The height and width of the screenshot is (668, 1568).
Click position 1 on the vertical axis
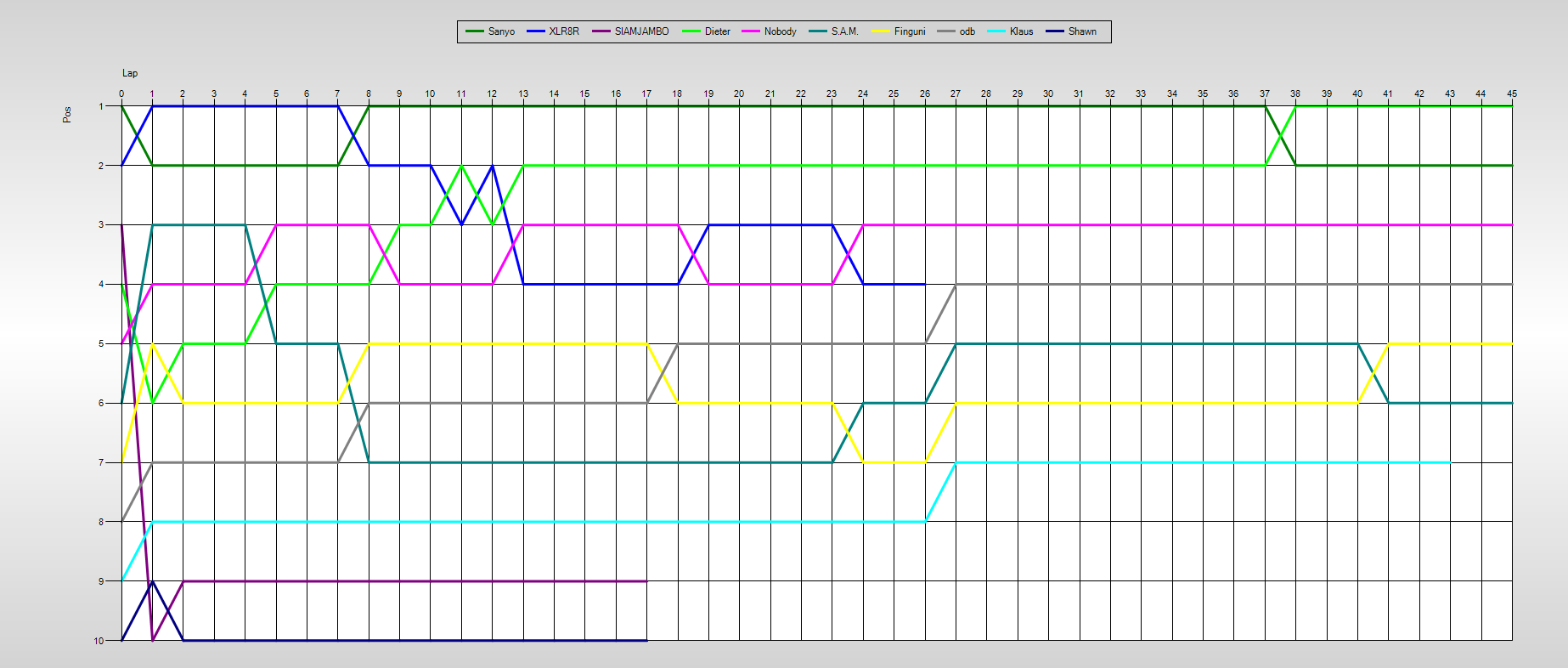click(101, 106)
